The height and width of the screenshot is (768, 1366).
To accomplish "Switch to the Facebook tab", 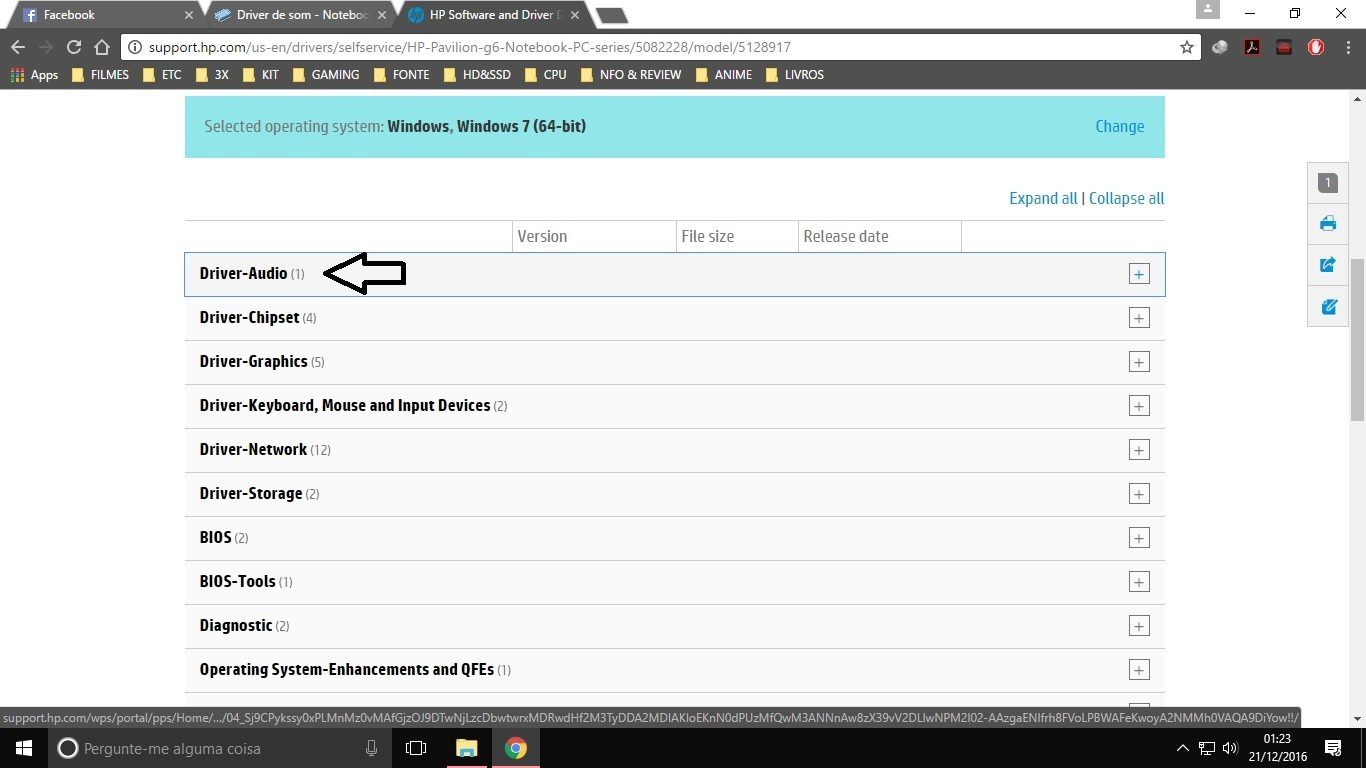I will pyautogui.click(x=104, y=15).
